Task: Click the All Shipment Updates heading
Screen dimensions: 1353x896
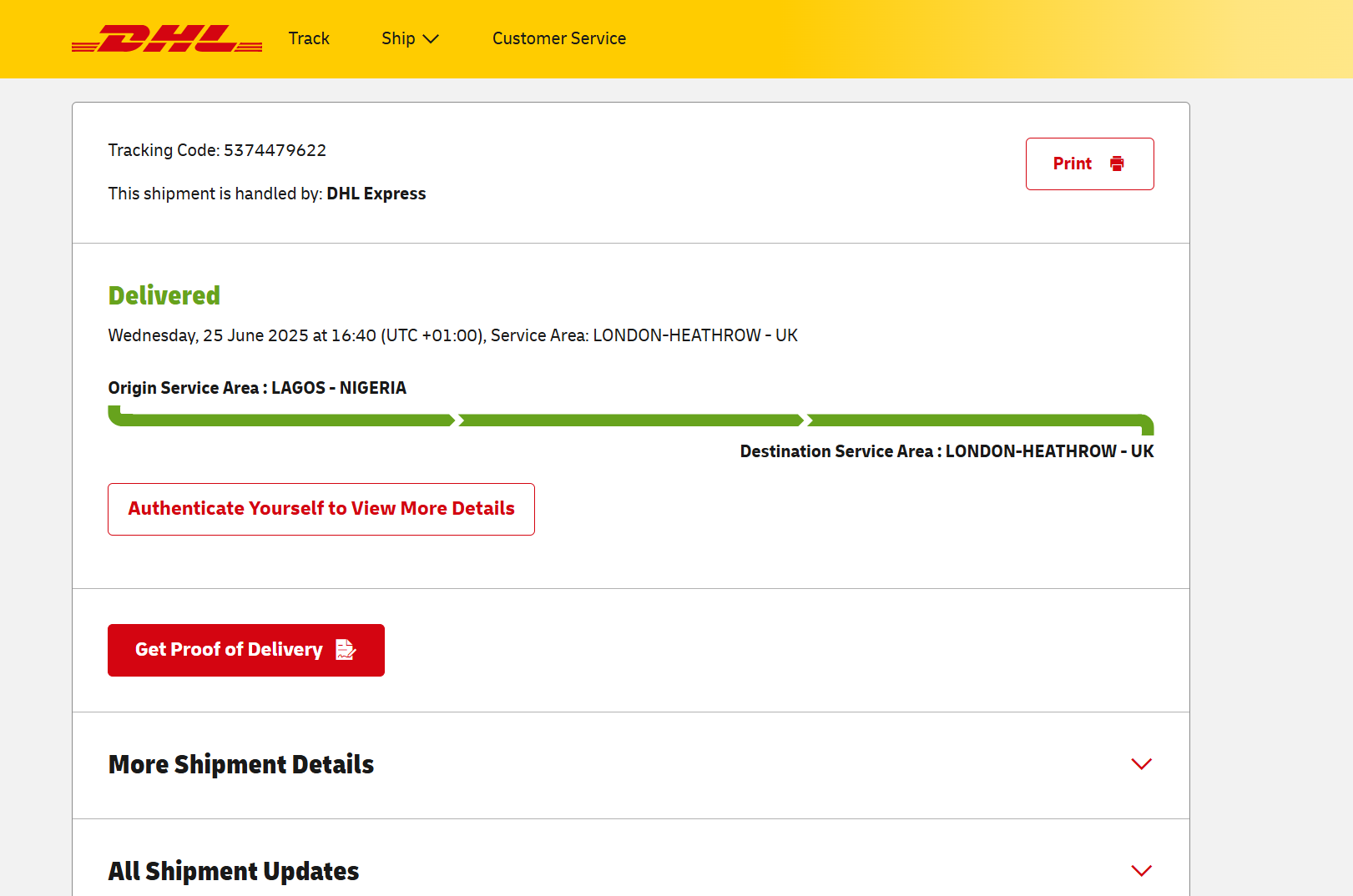Action: [234, 871]
